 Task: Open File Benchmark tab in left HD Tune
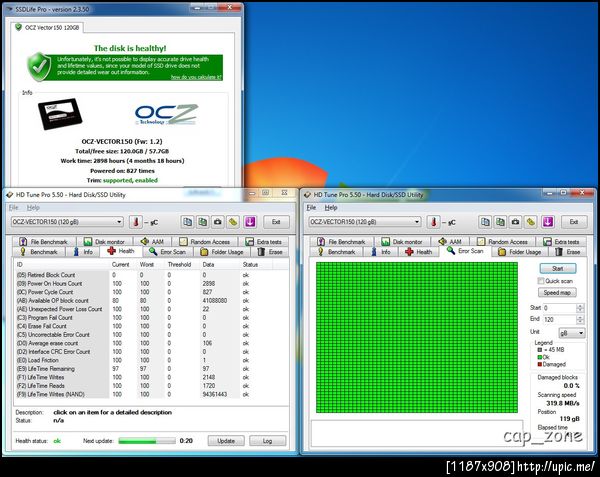coord(44,242)
